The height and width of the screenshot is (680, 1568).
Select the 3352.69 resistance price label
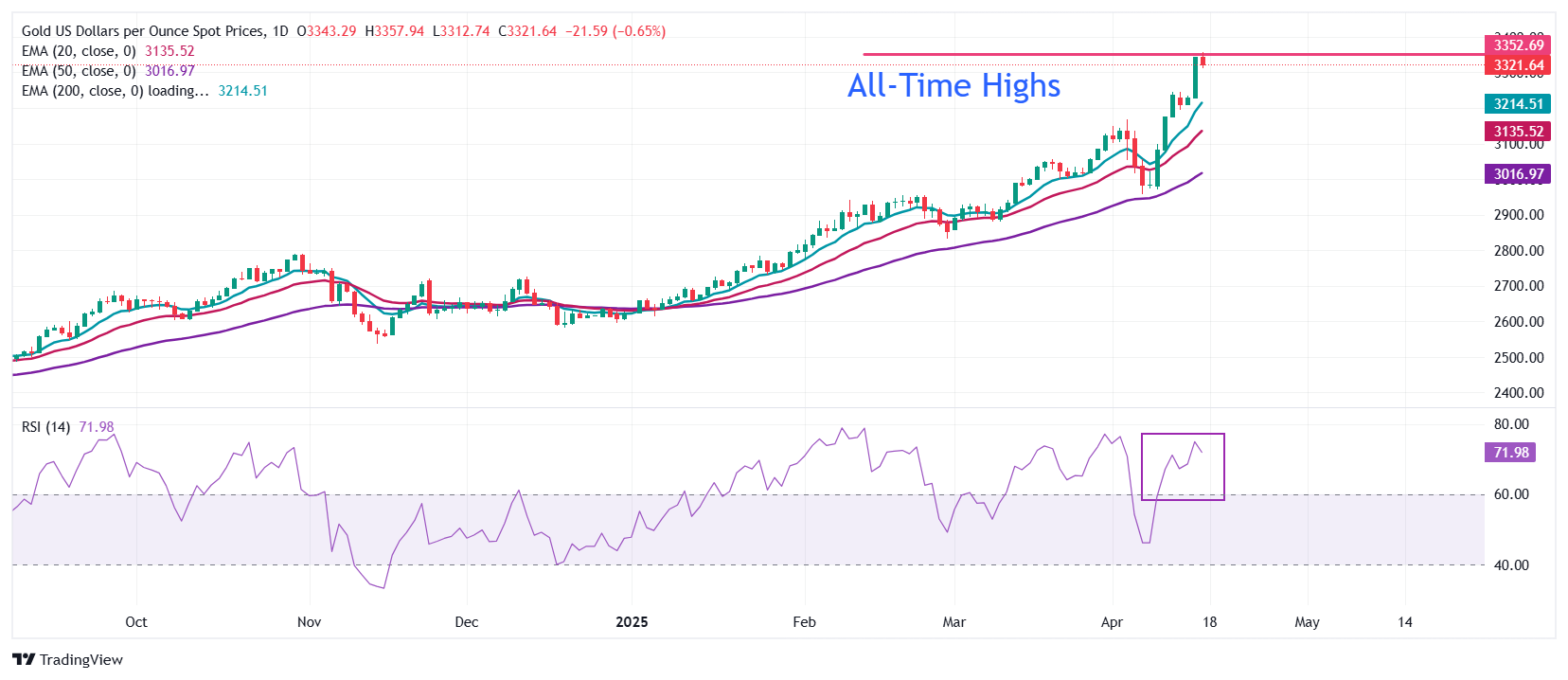[1516, 45]
